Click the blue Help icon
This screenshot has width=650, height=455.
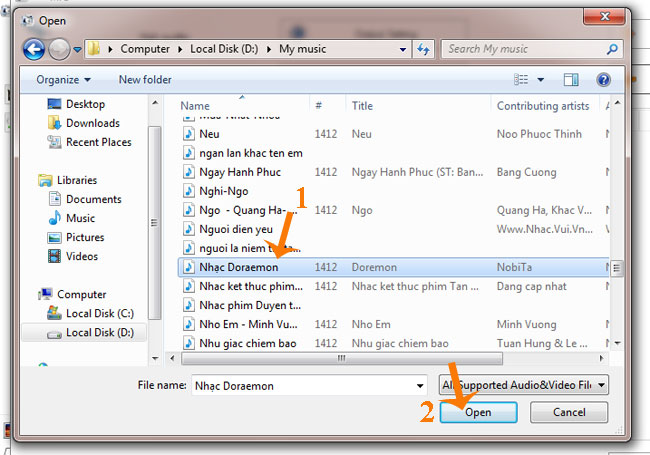point(604,79)
